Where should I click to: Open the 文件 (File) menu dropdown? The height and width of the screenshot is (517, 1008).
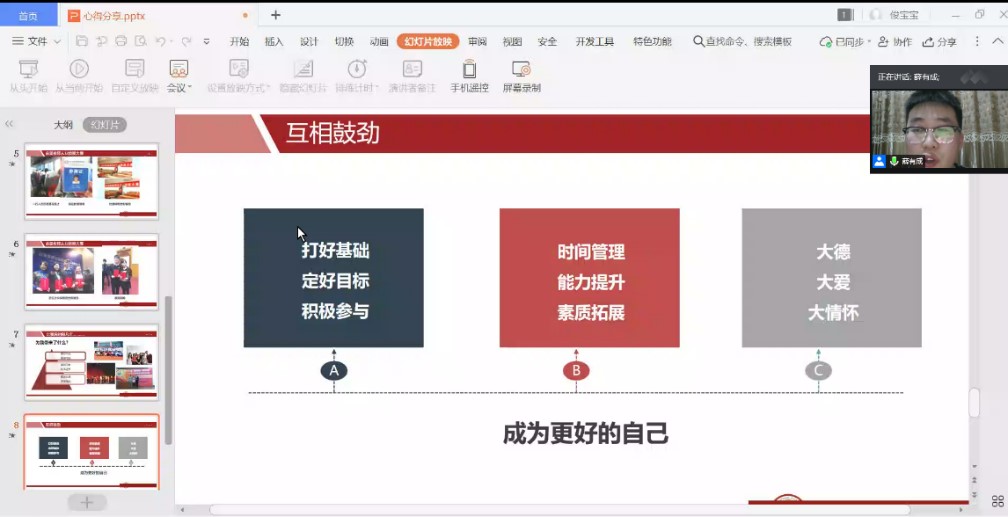(x=37, y=42)
